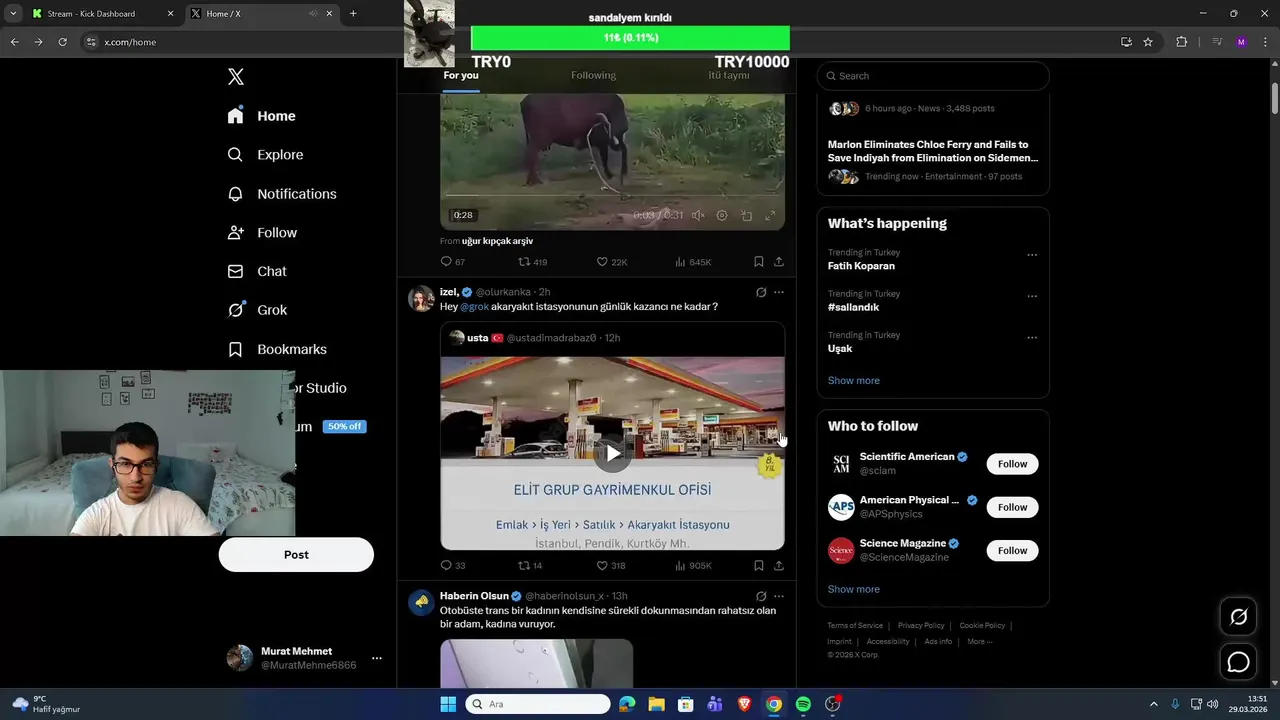Switch to the For you tab
The image size is (1280, 720).
click(461, 76)
